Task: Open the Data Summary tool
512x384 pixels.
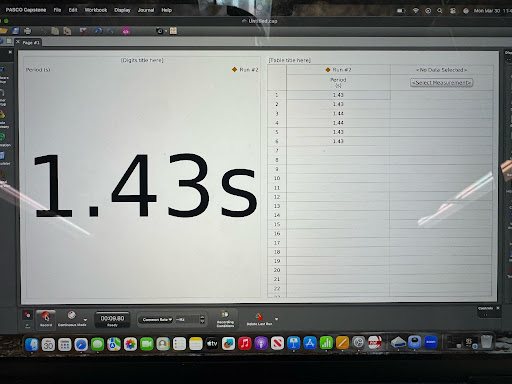Action: pyautogui.click(x=3, y=118)
